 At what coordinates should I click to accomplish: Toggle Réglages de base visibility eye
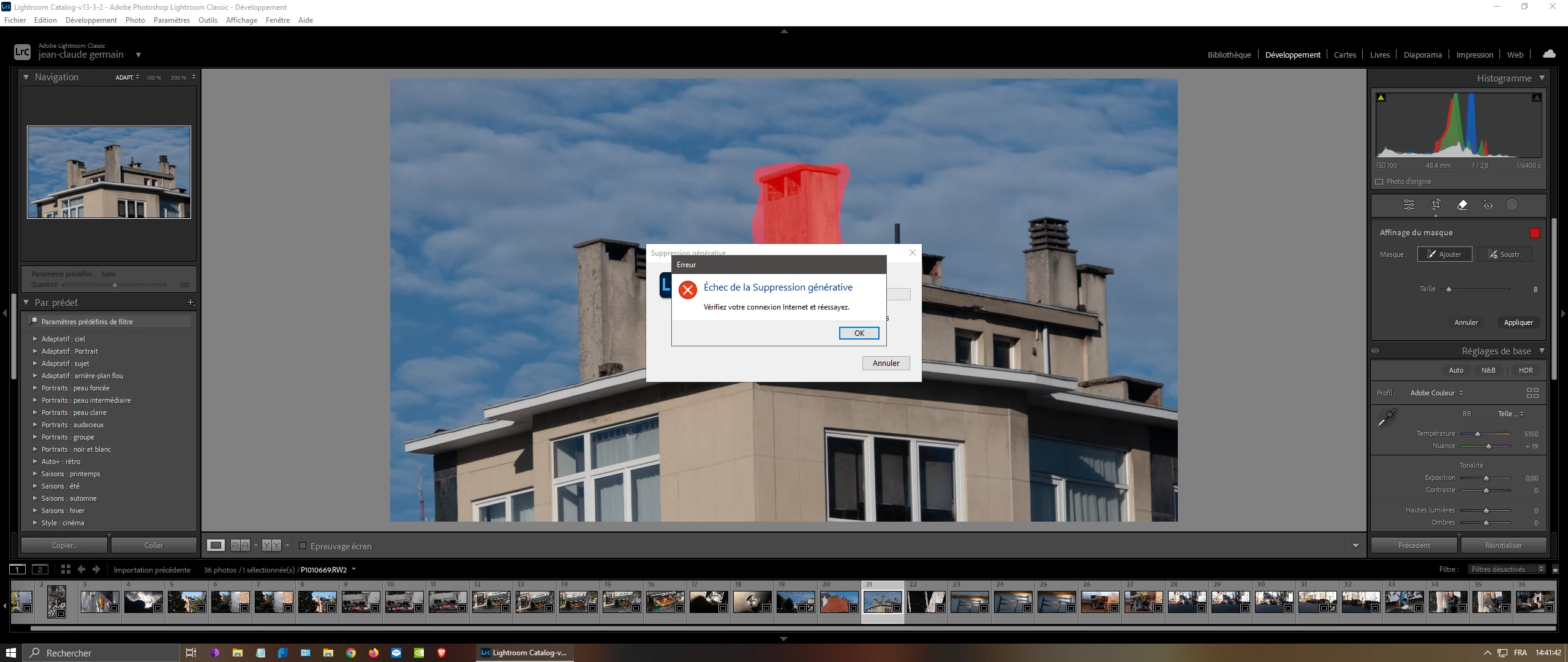[x=1375, y=351]
